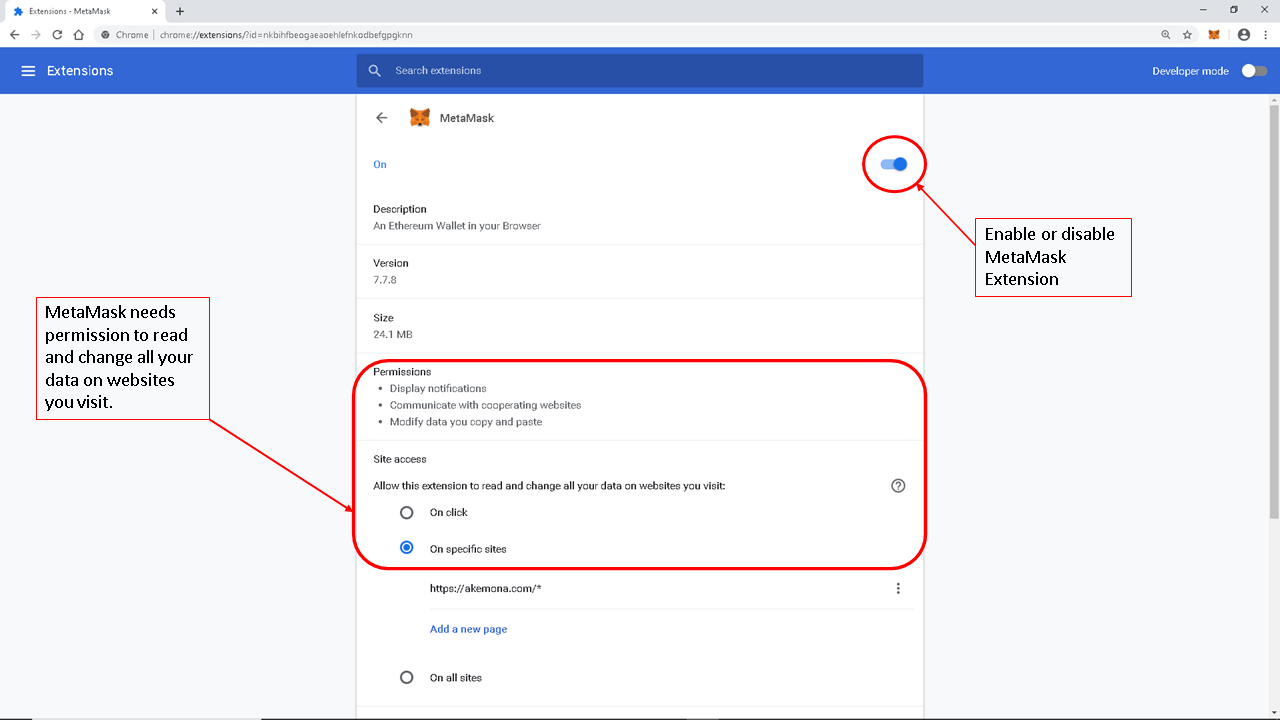Click the search magnifier in the extensions bar
1280x720 pixels.
(x=375, y=71)
